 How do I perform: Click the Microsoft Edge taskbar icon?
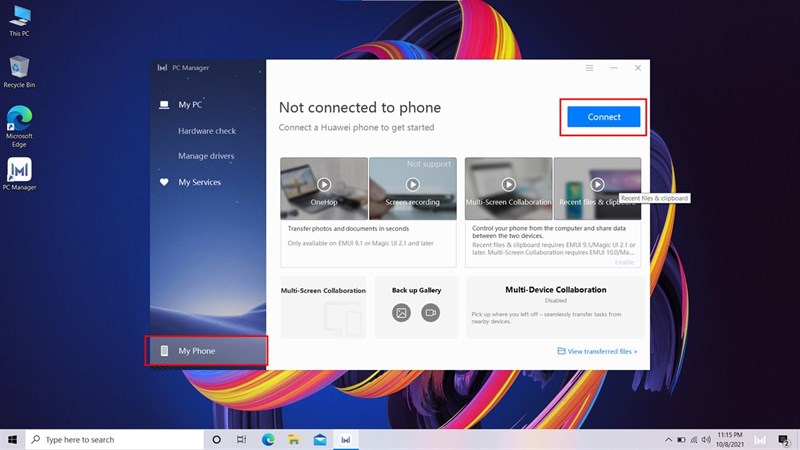click(268, 439)
